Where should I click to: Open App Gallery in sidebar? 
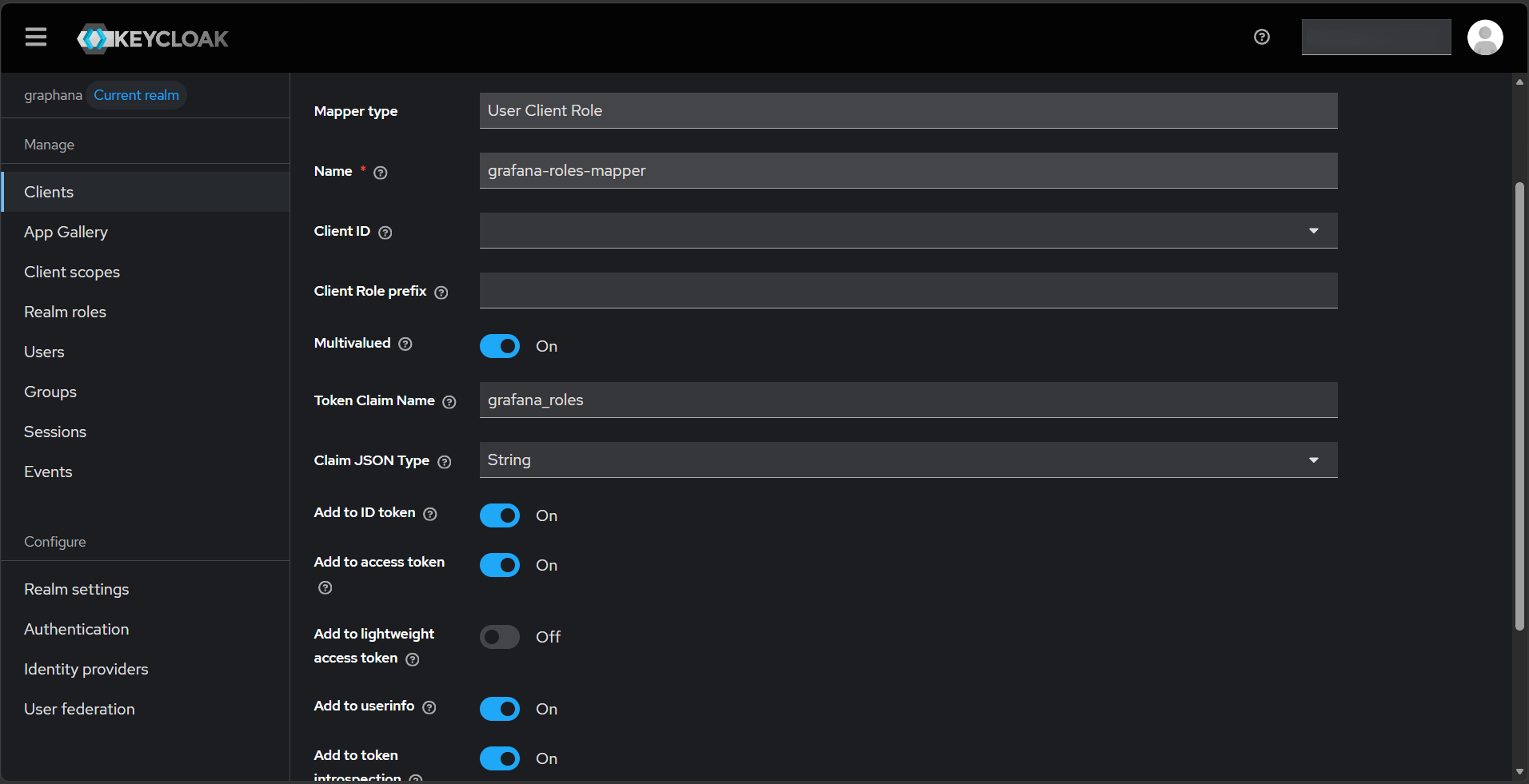click(x=146, y=232)
